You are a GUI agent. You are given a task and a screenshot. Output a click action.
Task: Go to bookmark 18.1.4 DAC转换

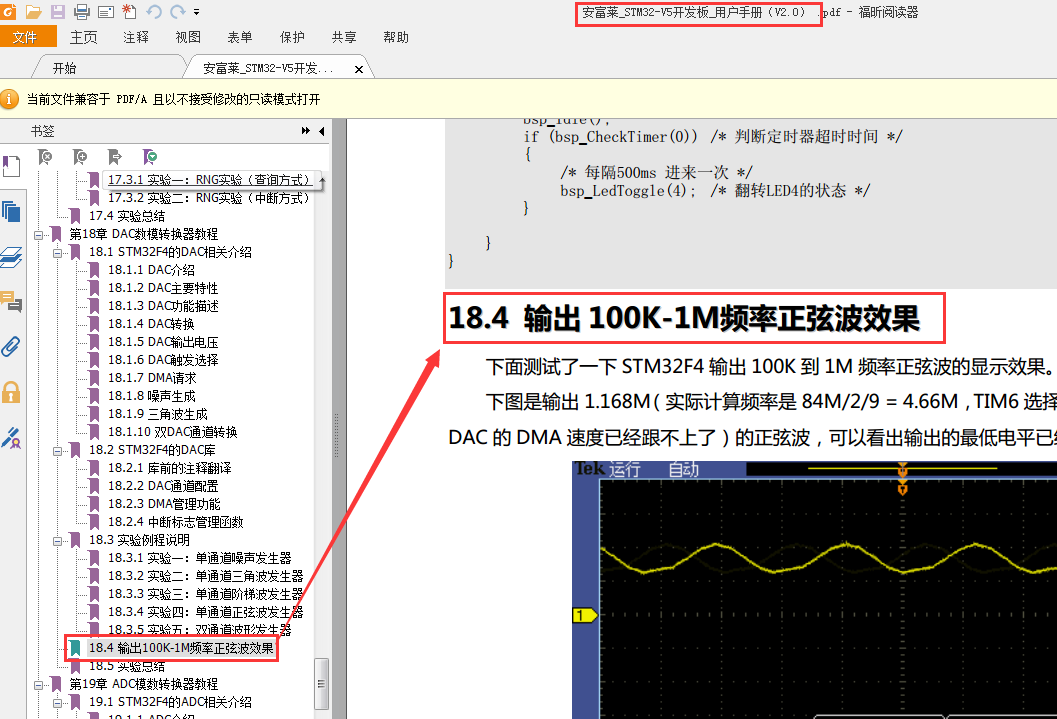(151, 324)
